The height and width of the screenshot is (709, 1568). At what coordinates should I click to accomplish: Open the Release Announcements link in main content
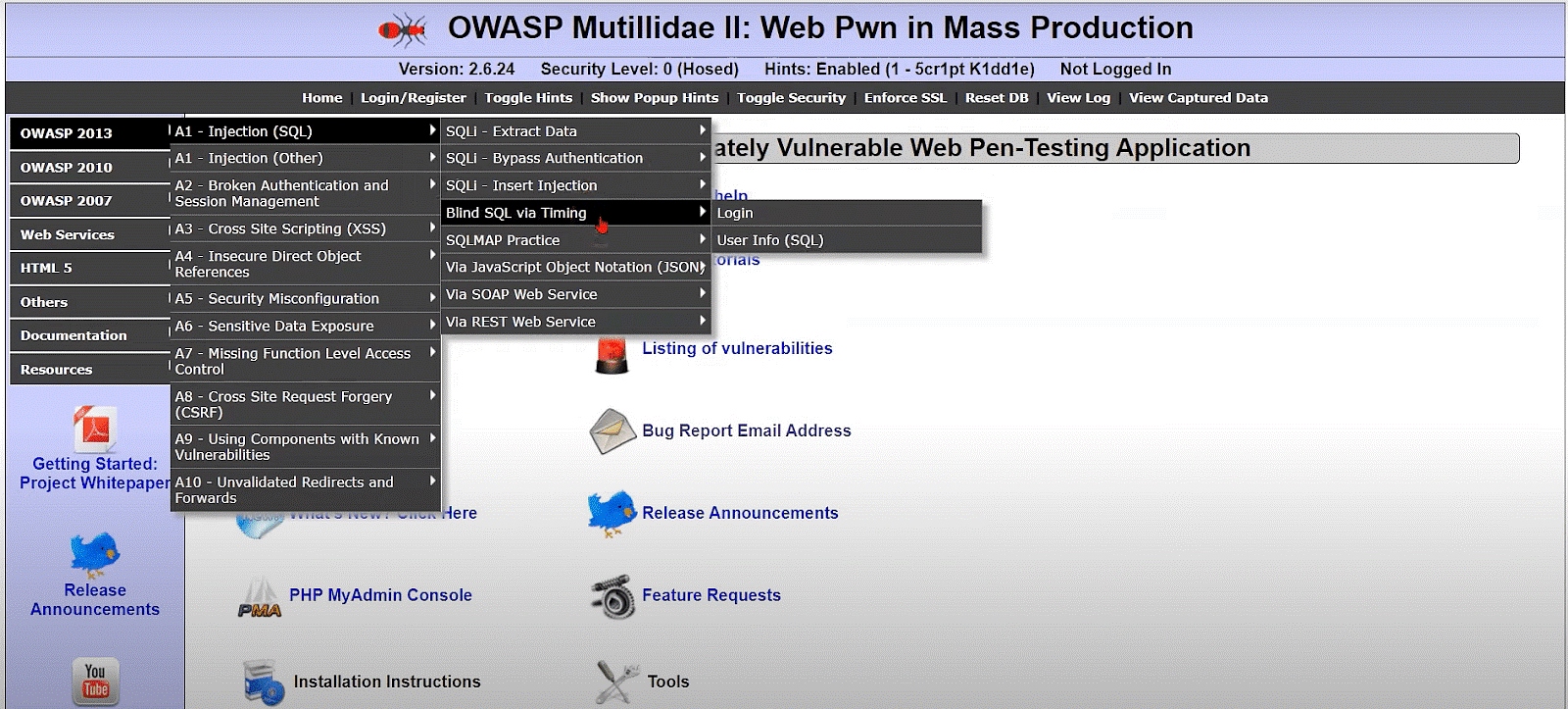click(x=740, y=513)
